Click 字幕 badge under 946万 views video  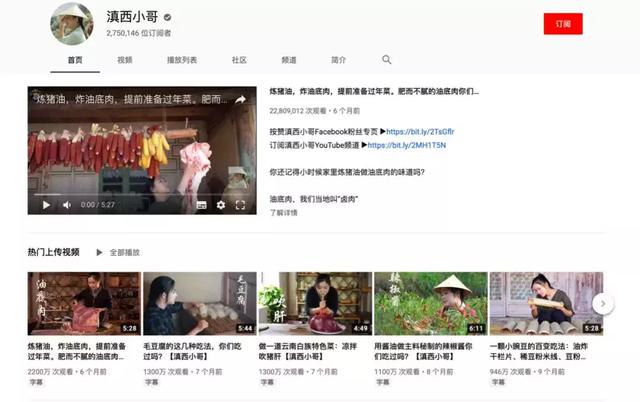tap(498, 382)
